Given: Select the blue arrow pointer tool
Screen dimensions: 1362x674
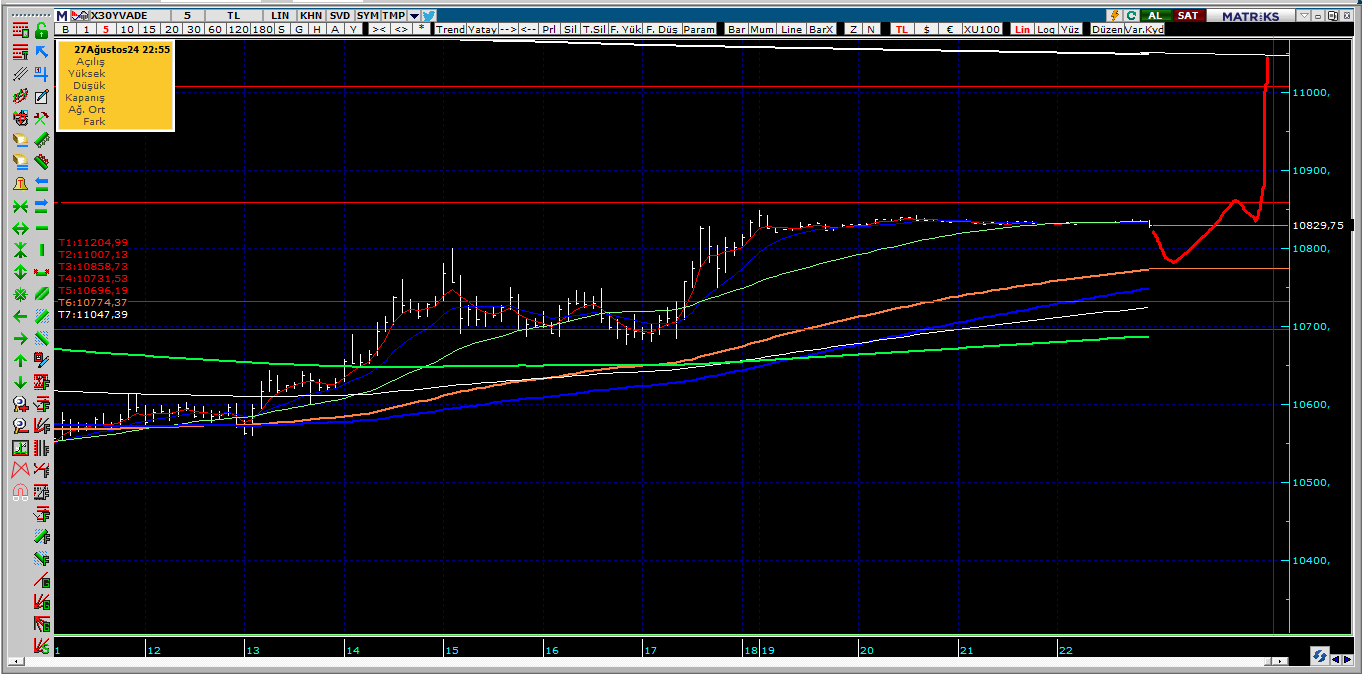Looking at the screenshot, I should coord(41,52).
